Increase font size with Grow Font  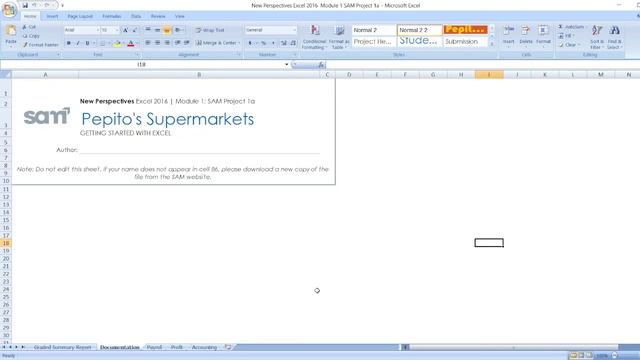[x=126, y=30]
